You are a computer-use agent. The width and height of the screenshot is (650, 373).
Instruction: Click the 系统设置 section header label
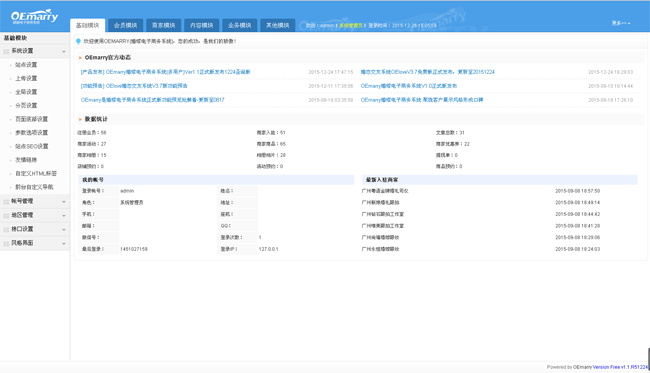(x=22, y=51)
